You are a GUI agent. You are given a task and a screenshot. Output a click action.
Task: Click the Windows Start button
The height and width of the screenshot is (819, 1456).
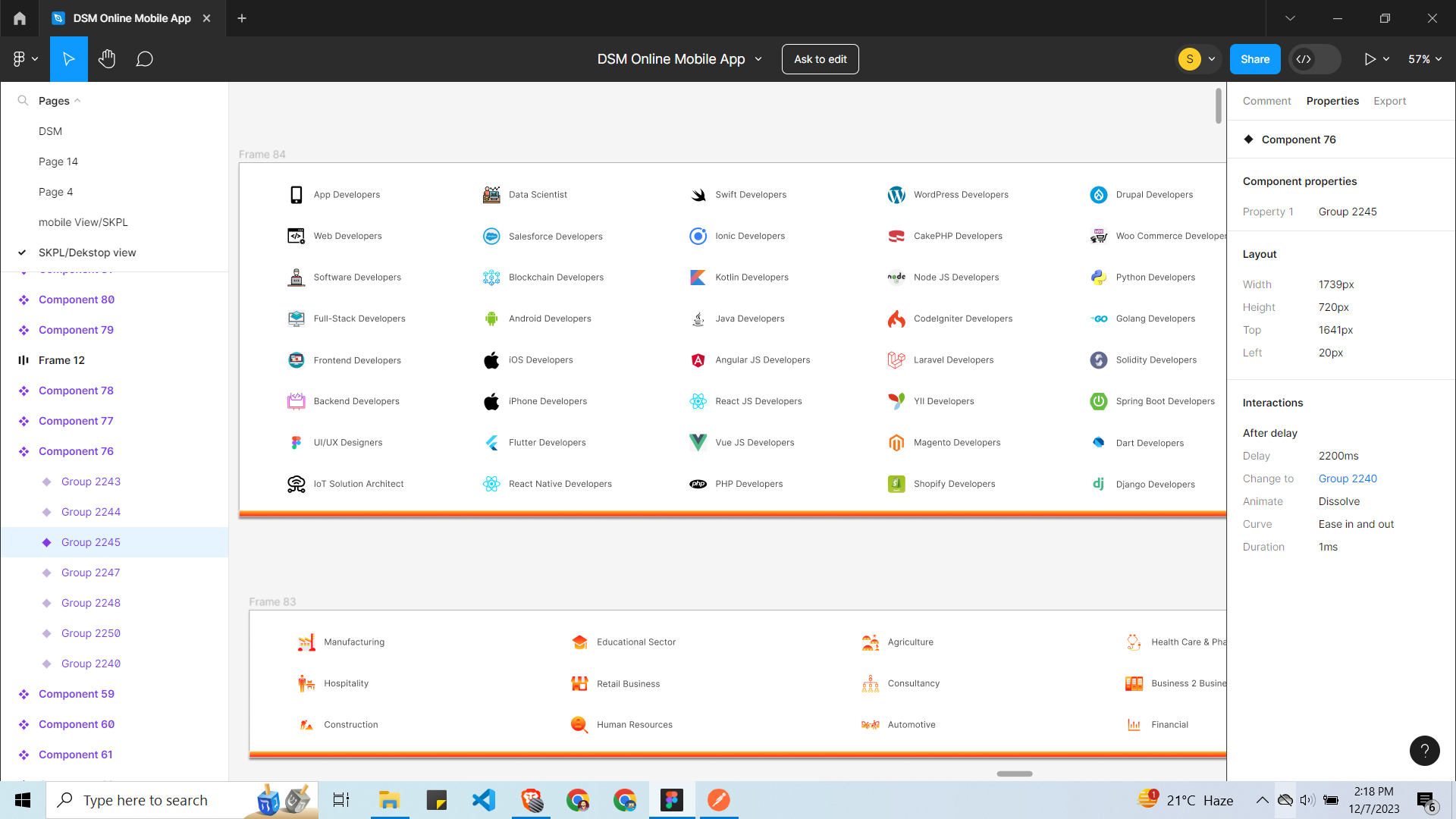(x=23, y=800)
